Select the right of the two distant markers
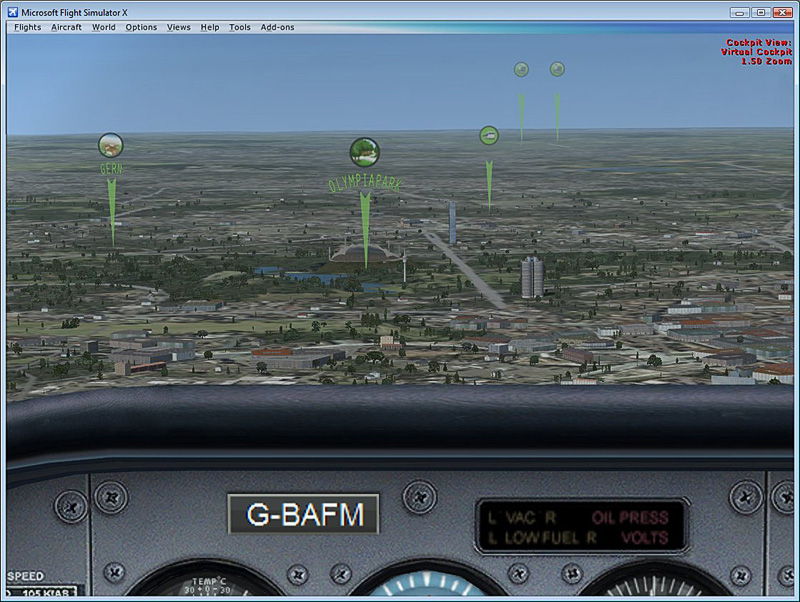Image resolution: width=800 pixels, height=602 pixels. [x=557, y=69]
